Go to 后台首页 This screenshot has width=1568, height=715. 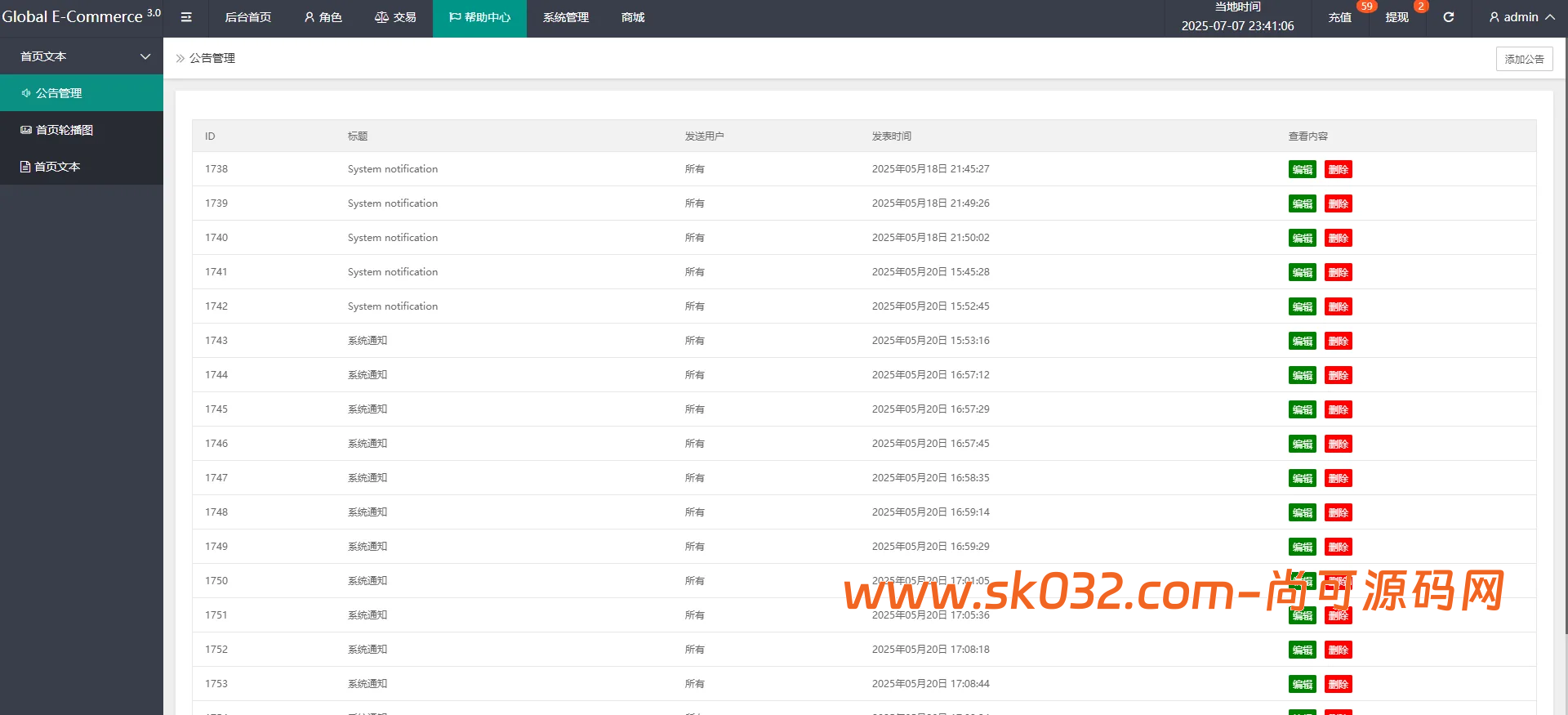[x=247, y=17]
